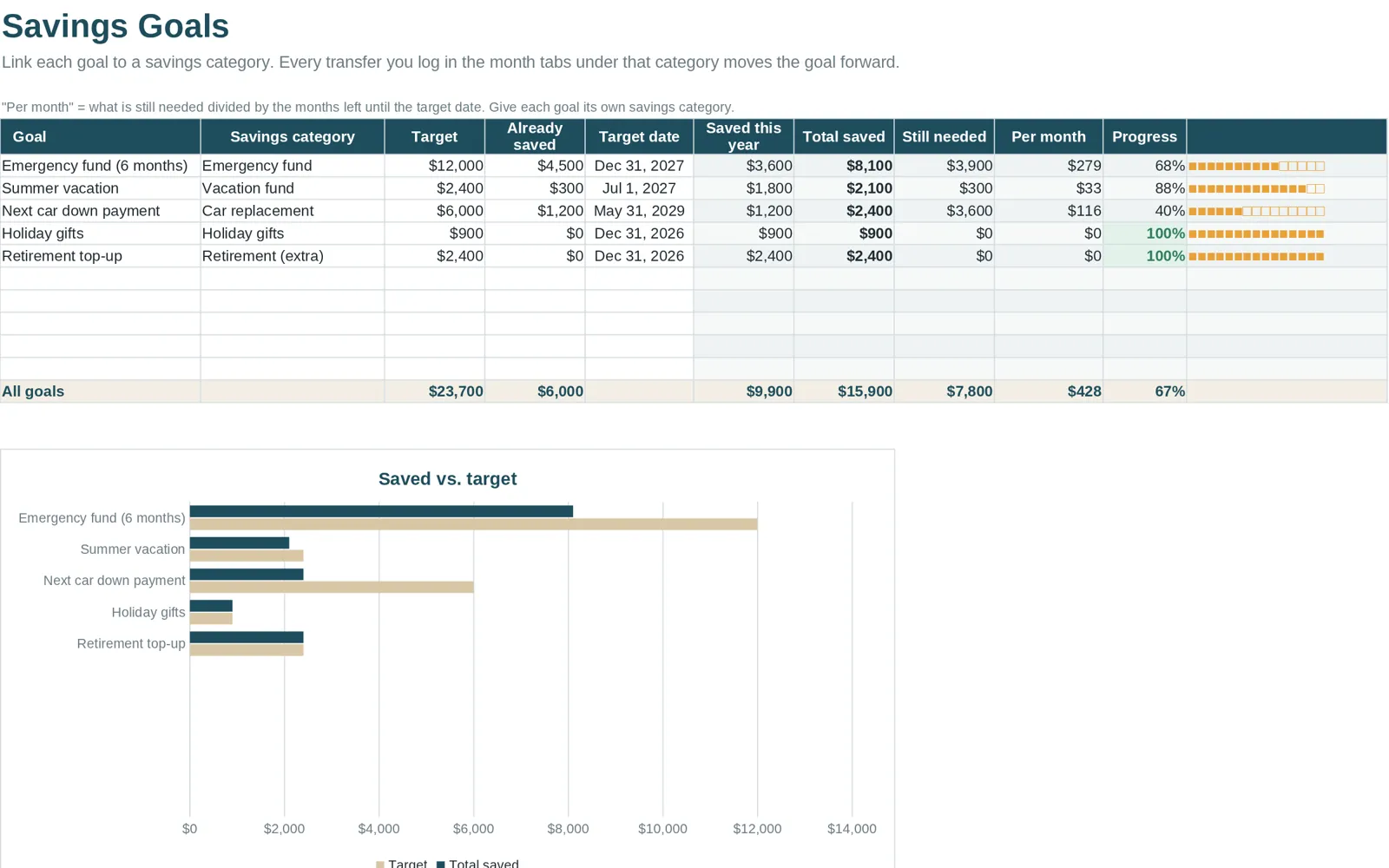
Task: Select the Emergency fund total saved chart bar
Action: click(381, 511)
